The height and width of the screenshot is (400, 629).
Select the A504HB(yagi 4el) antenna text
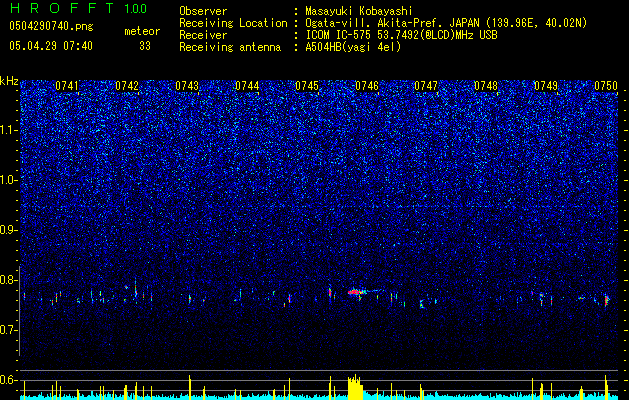coord(353,47)
